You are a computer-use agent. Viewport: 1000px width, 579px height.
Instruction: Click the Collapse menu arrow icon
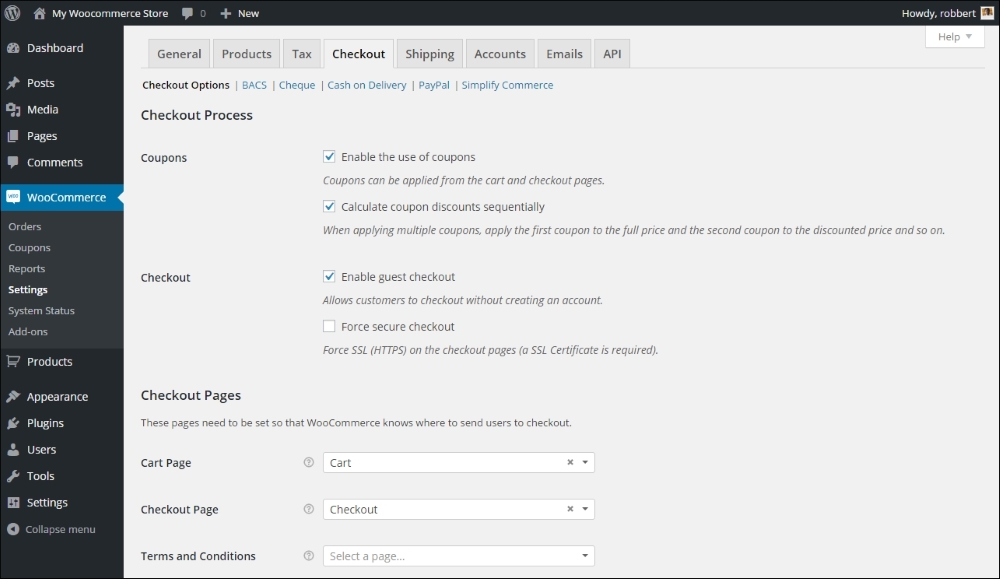(x=13, y=529)
